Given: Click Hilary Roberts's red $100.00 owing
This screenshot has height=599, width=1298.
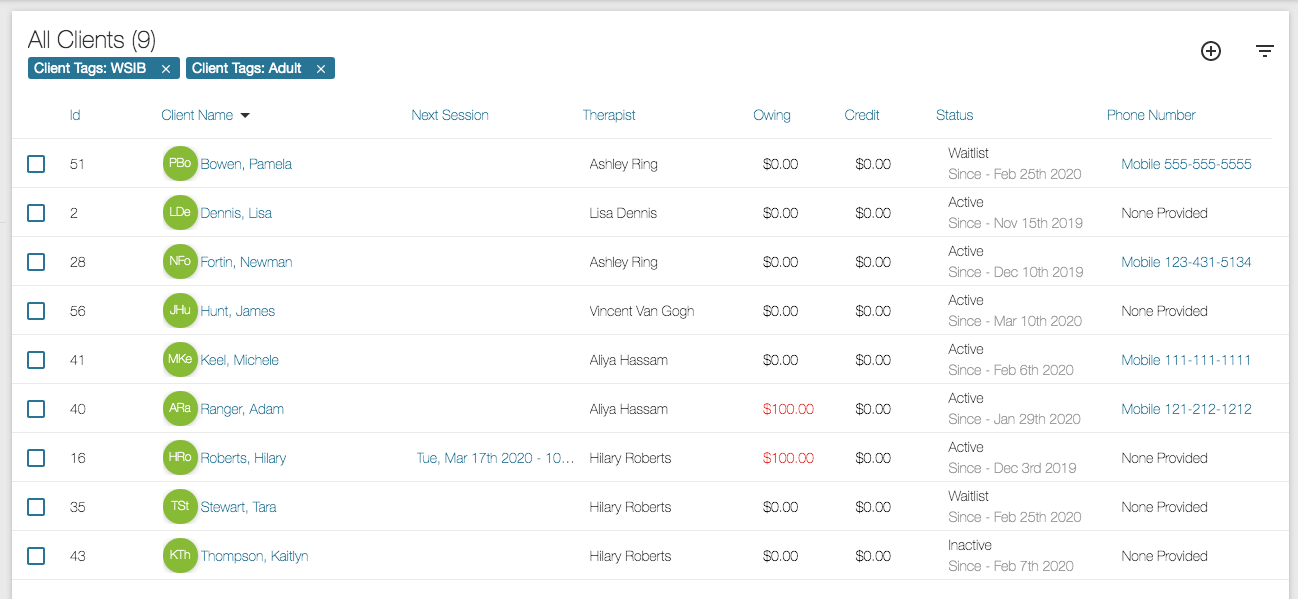Looking at the screenshot, I should (x=788, y=458).
